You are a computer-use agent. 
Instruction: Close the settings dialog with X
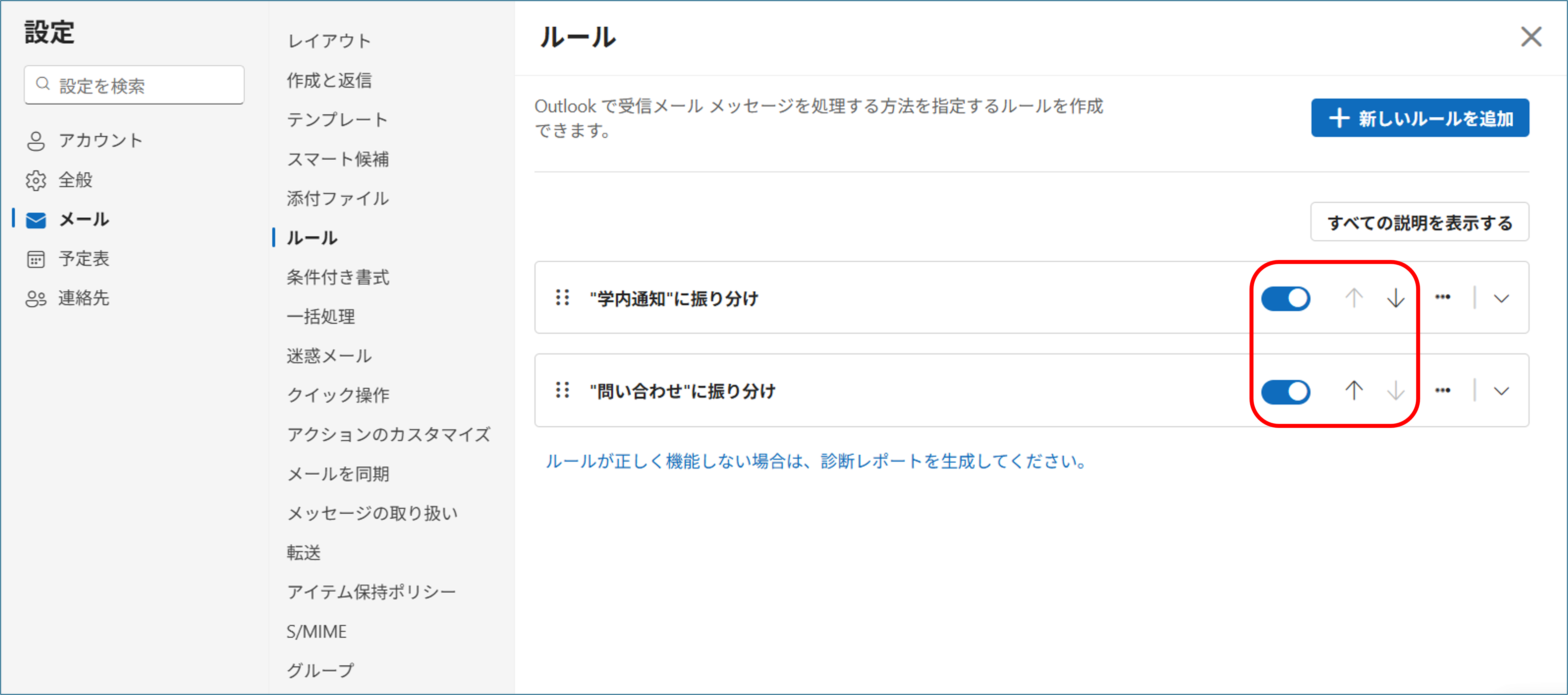click(1531, 36)
